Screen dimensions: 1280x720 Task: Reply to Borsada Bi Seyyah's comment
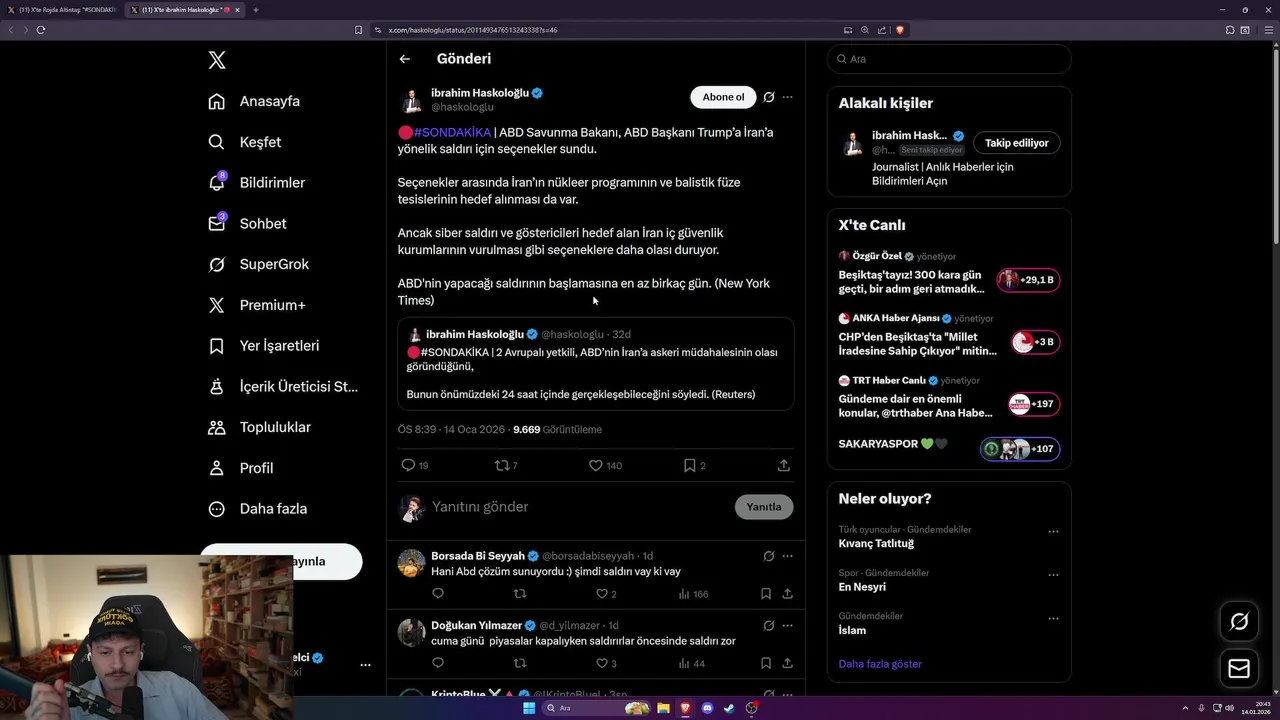[x=438, y=594]
